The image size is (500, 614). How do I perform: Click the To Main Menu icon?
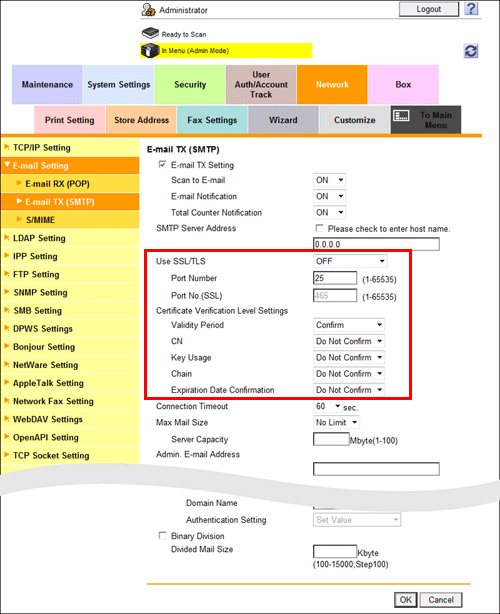(x=402, y=115)
